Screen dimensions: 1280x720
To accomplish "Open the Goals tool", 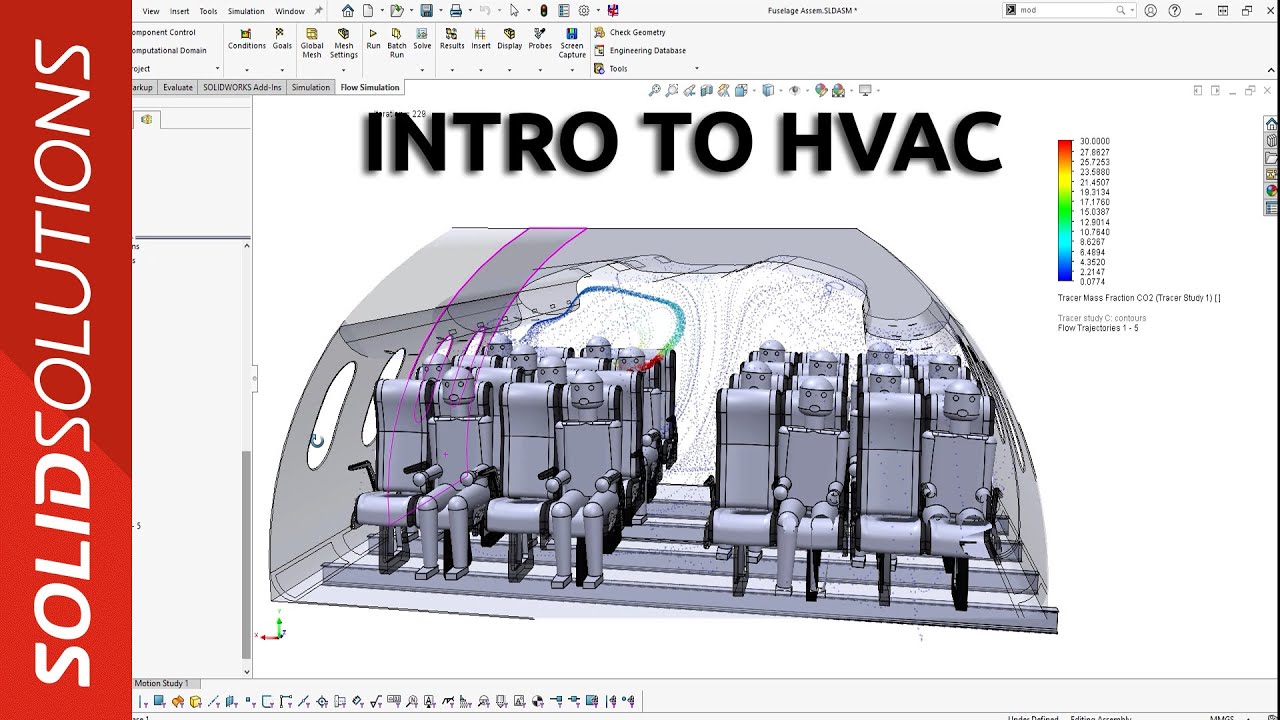I will [x=282, y=39].
